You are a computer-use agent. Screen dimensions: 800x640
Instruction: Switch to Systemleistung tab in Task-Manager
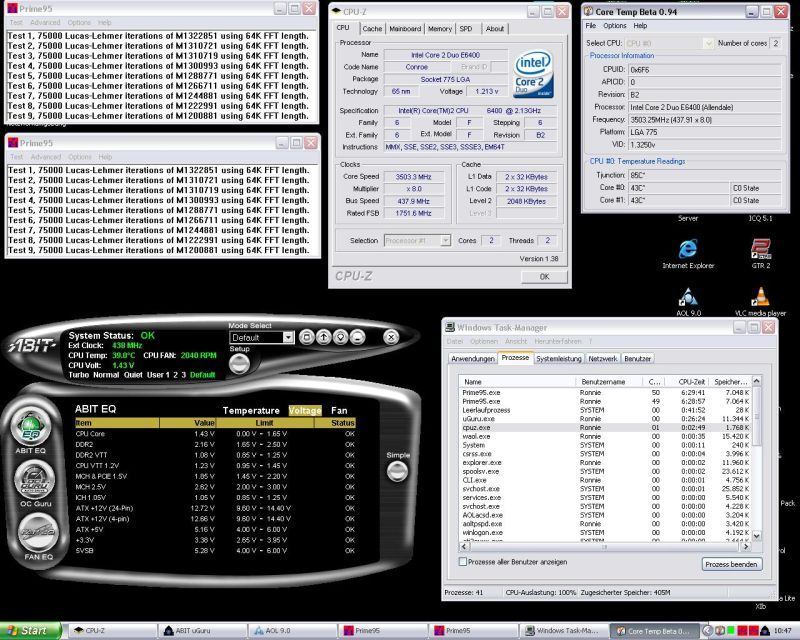tap(559, 359)
